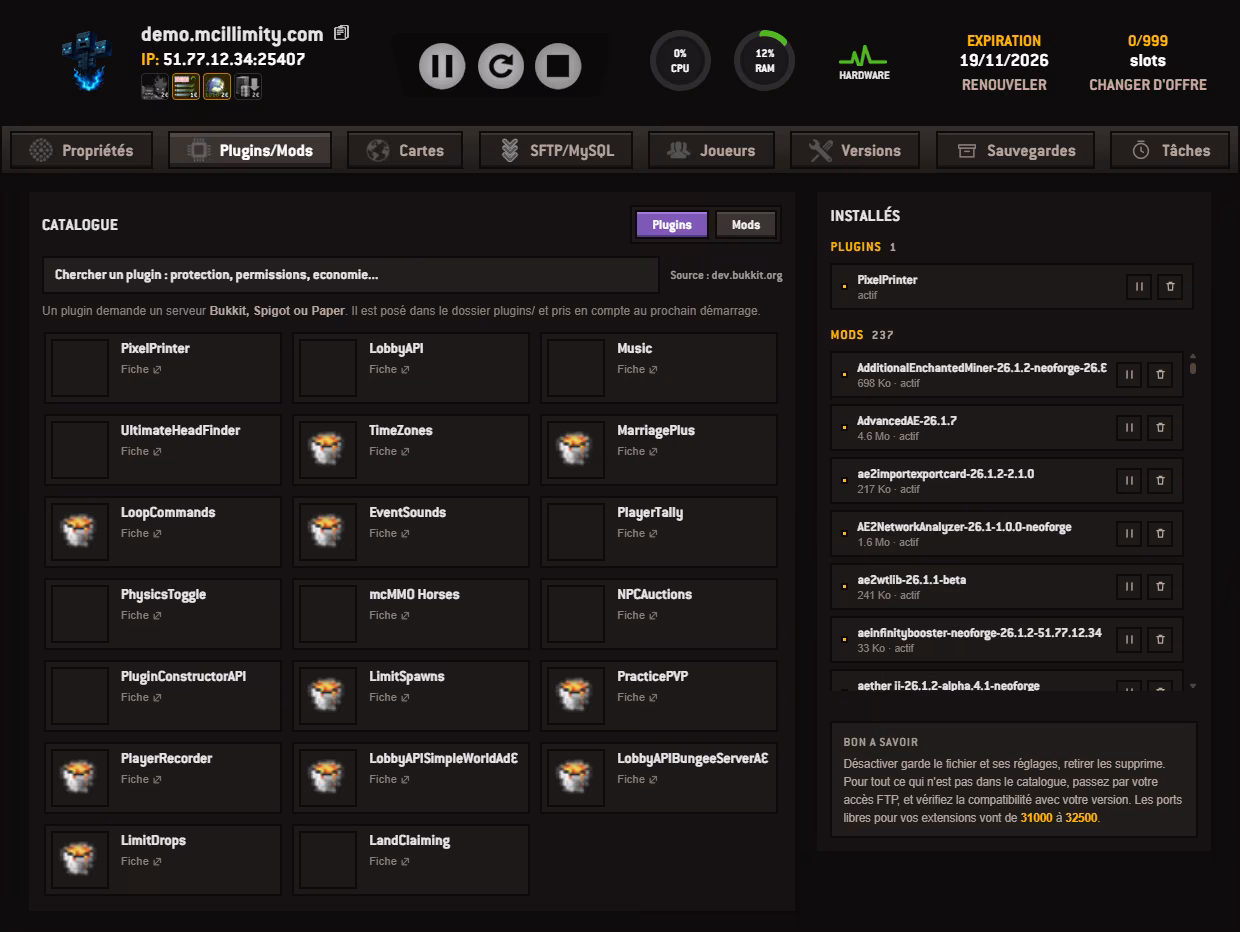Copy the server address demo.mcillimity.com
Image resolution: width=1240 pixels, height=932 pixels.
pos(341,33)
